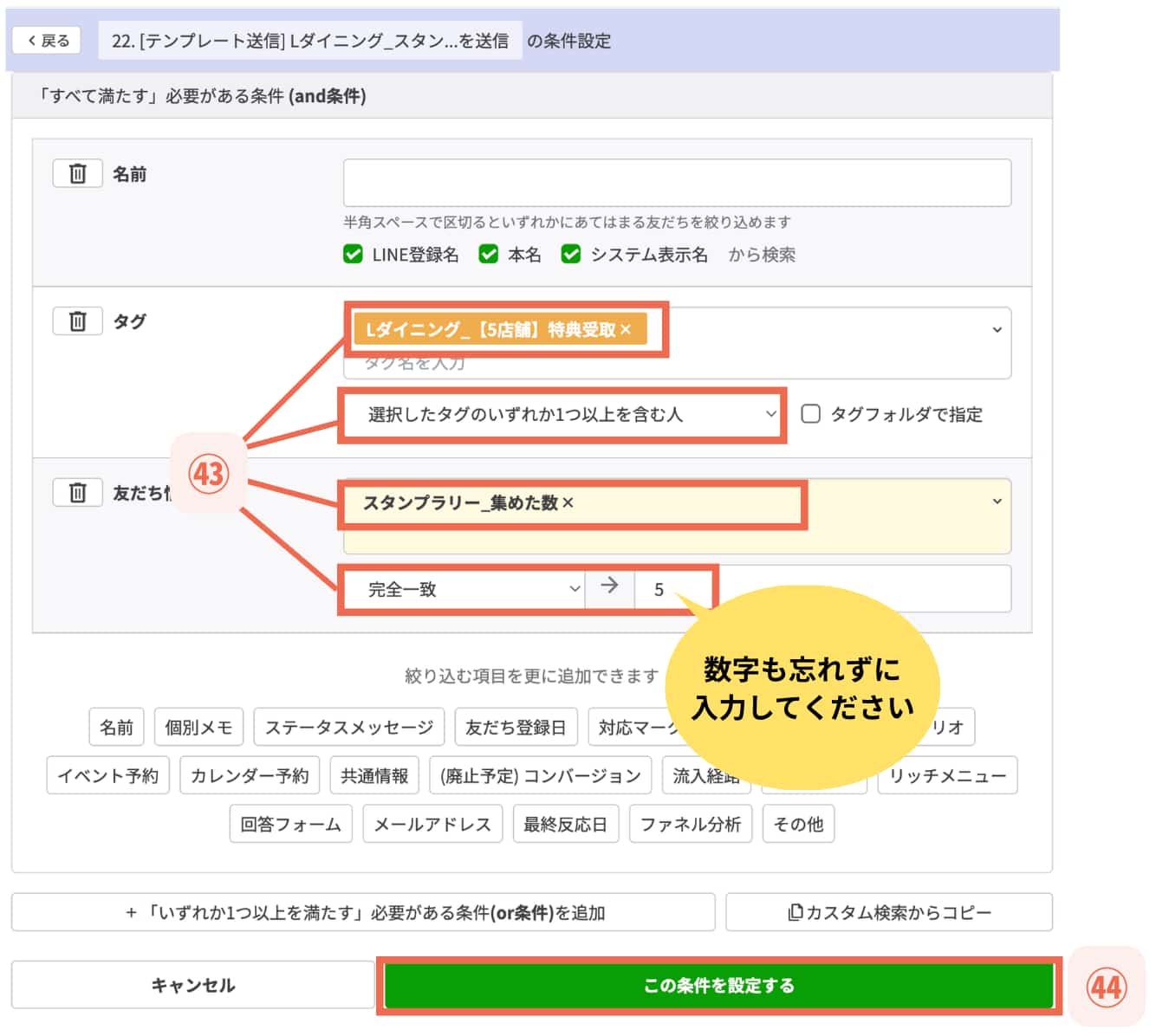This screenshot has height=1036, width=1156.
Task: Delete the 友だち情報 condition via trash icon
Action: click(x=78, y=491)
